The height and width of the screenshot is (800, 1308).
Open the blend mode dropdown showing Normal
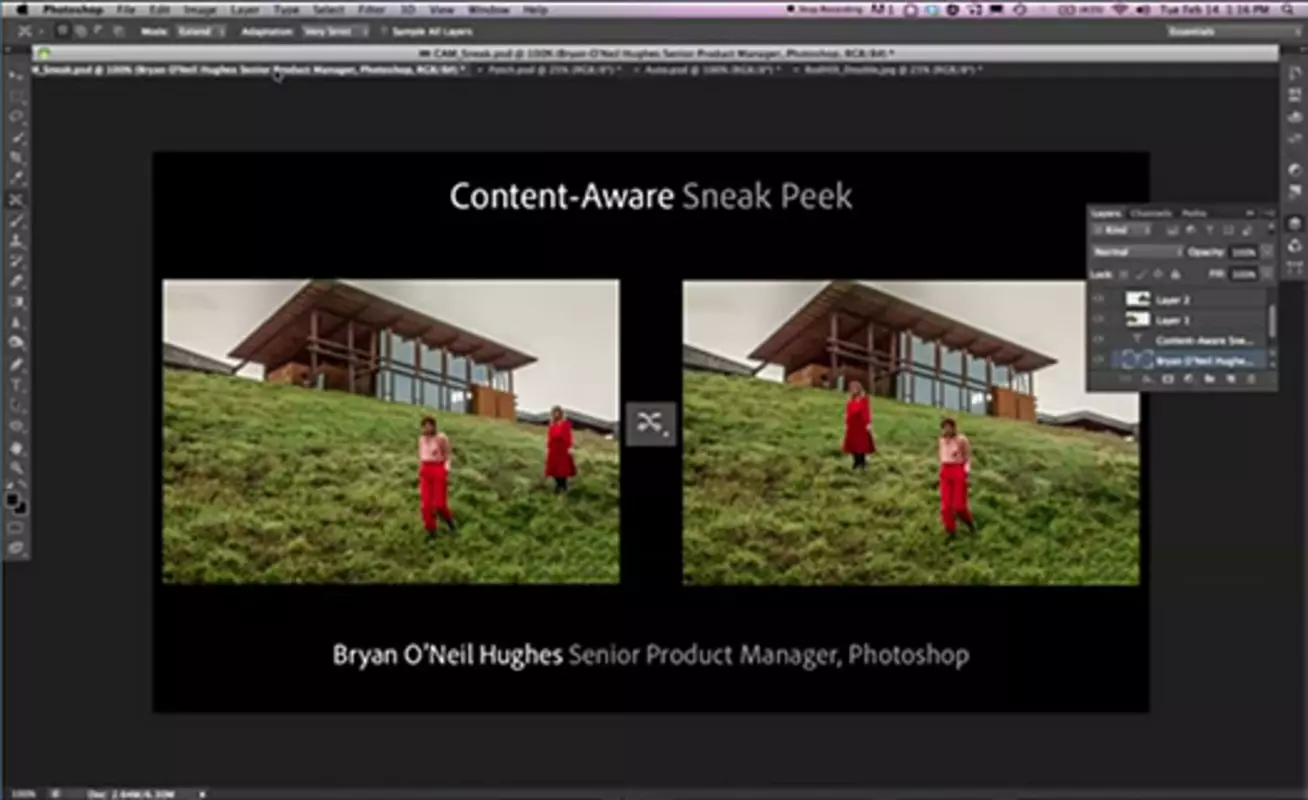(x=1137, y=252)
